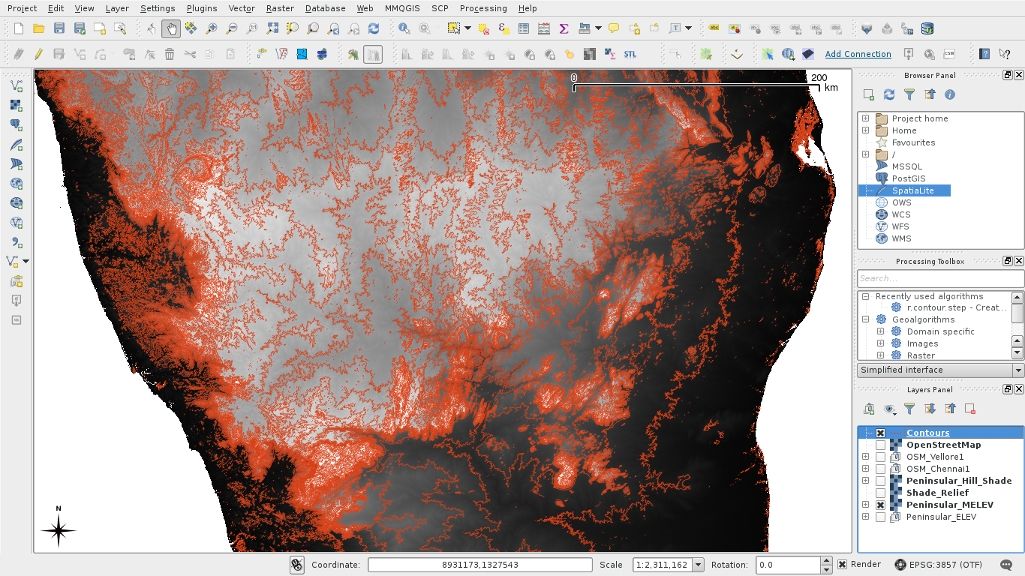Uncheck the Contours layer visibility
Screen dimensions: 1025x576
[x=880, y=433]
